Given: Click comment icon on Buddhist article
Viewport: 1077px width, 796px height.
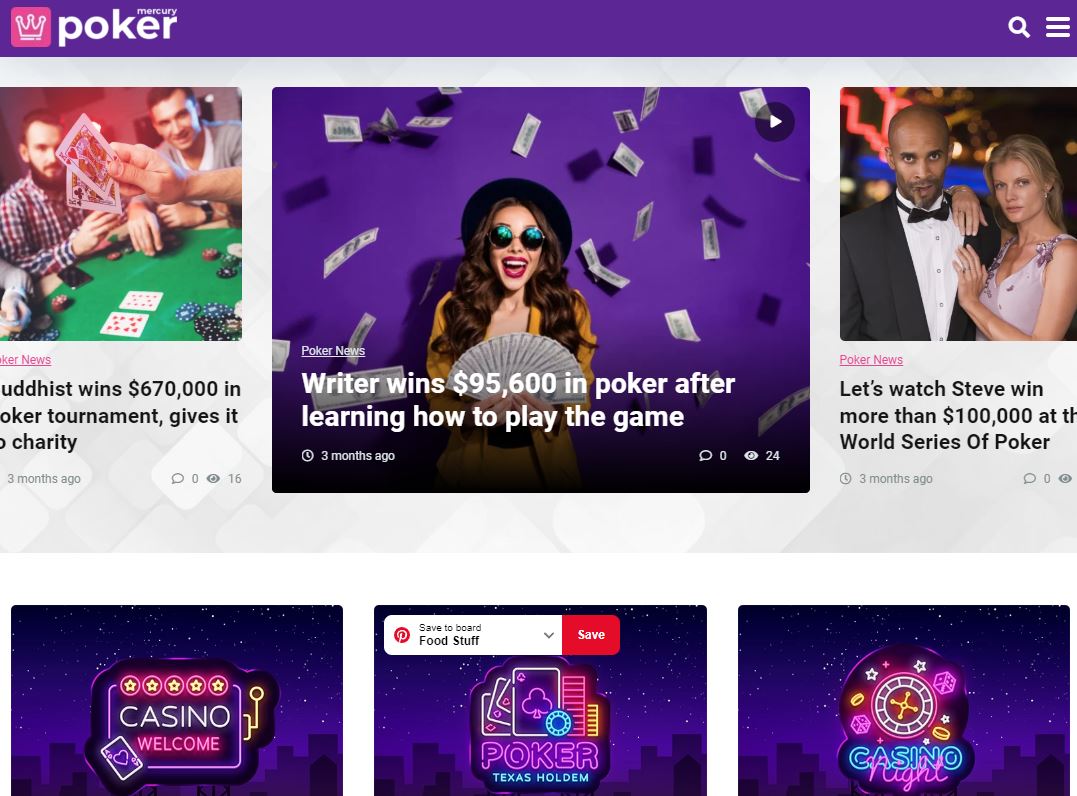Looking at the screenshot, I should pos(177,479).
